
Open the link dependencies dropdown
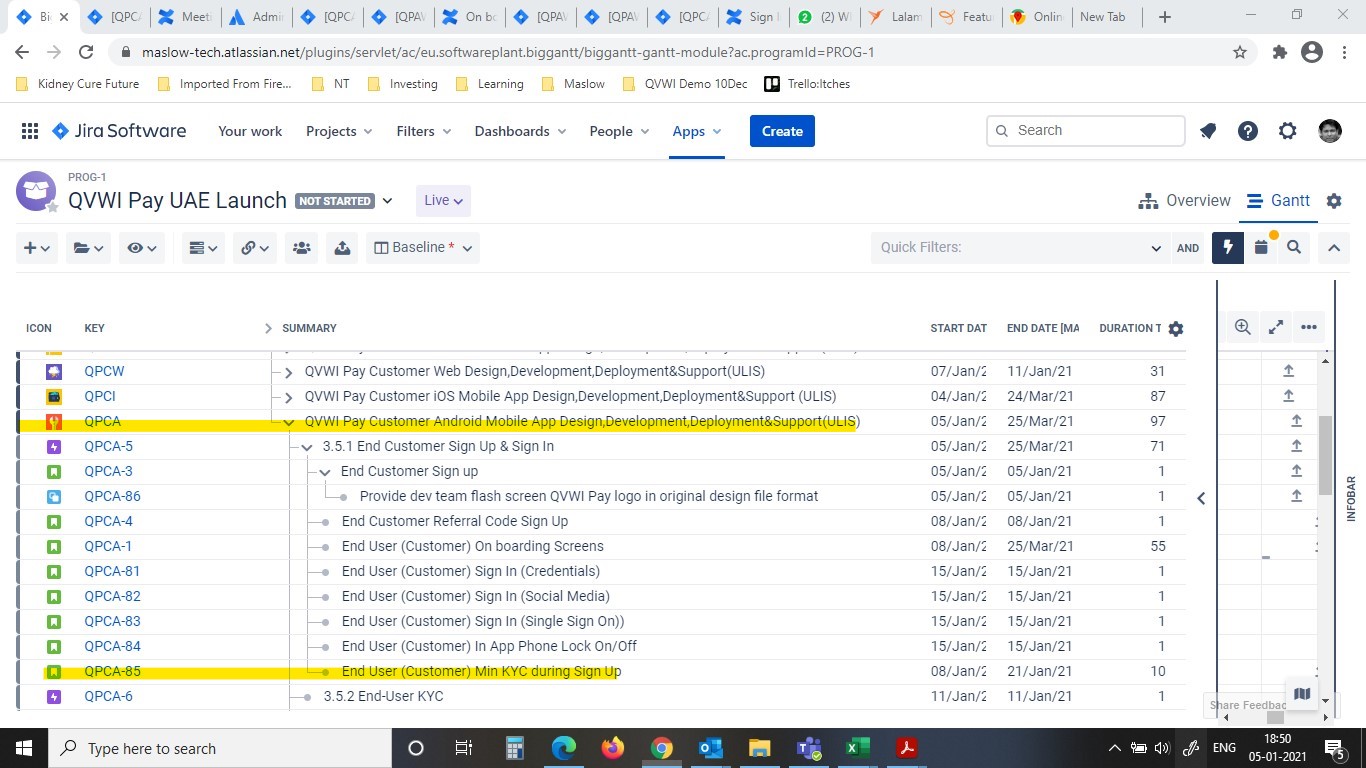(x=255, y=247)
